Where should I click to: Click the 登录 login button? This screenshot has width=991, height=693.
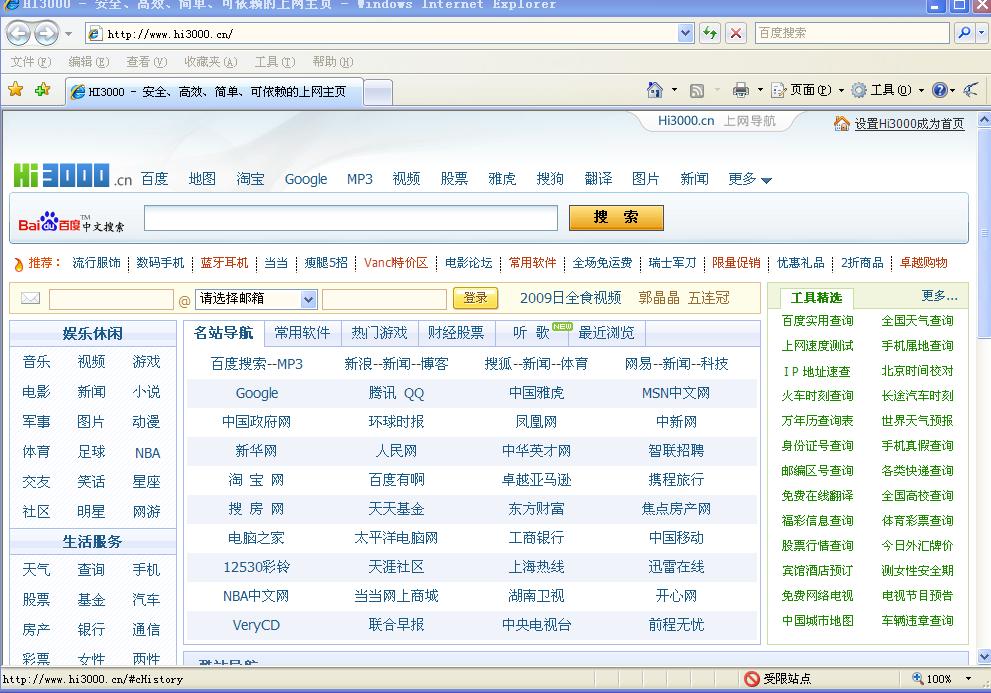pyautogui.click(x=475, y=298)
